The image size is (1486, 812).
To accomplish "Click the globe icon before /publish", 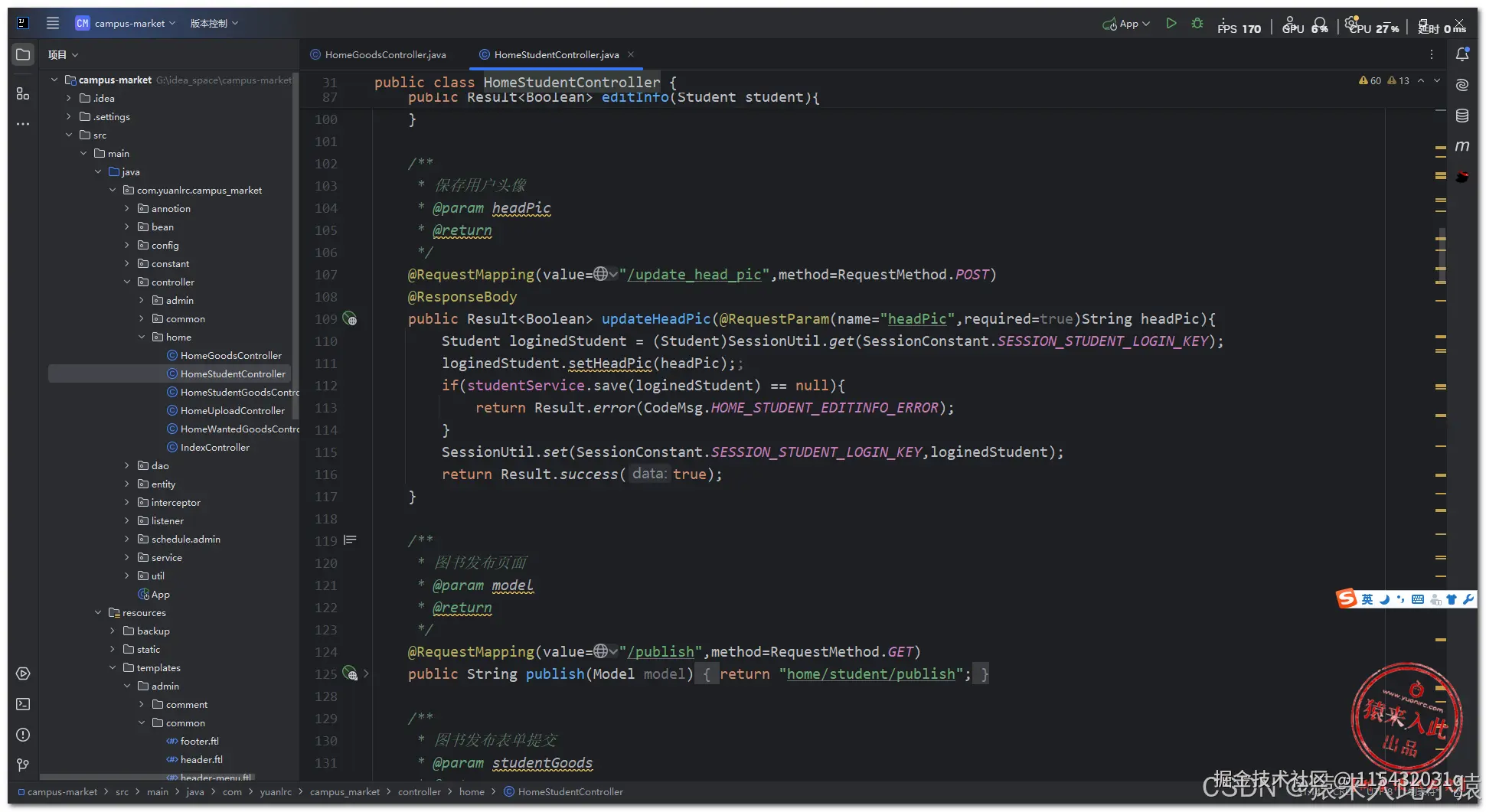I will [x=601, y=651].
